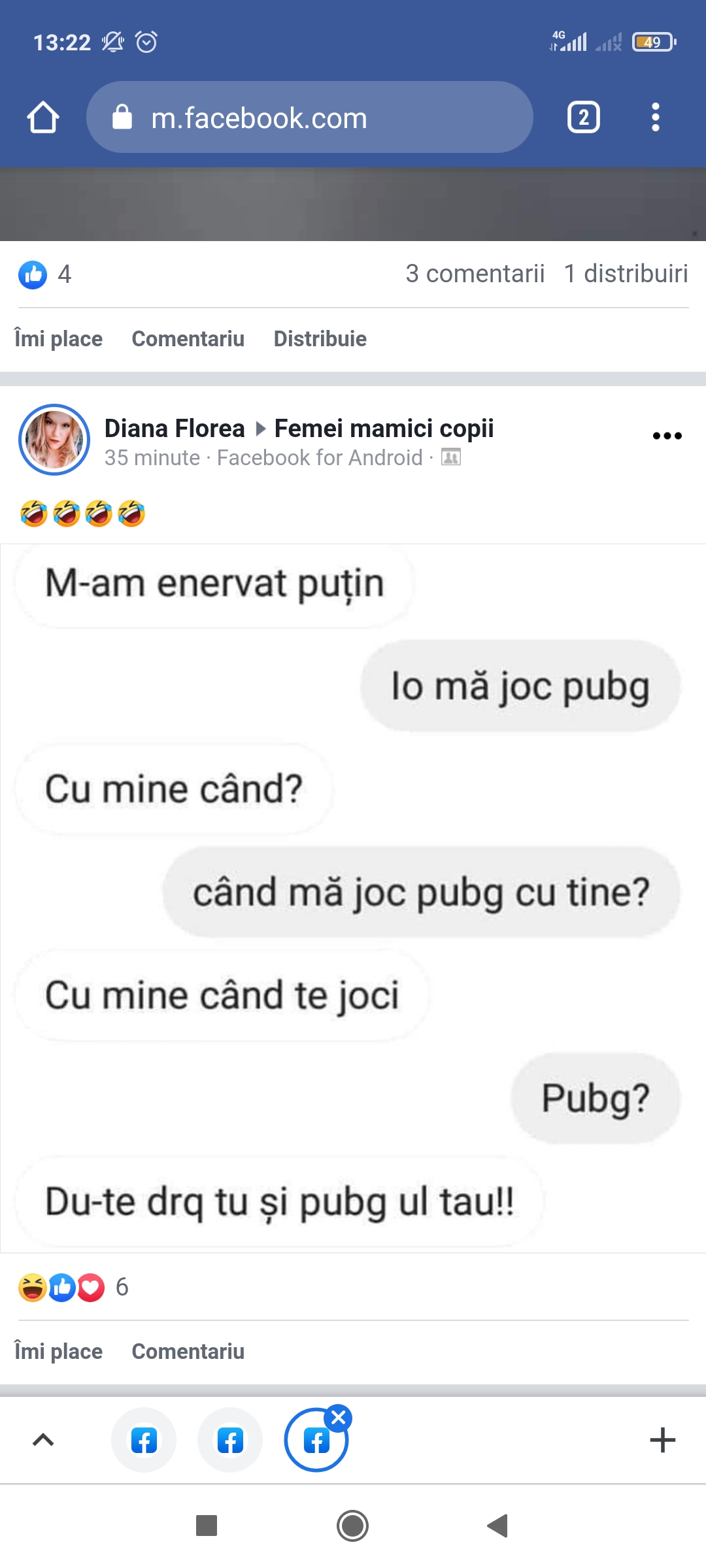Tap the browser home icon
The height and width of the screenshot is (1568, 706).
click(x=43, y=118)
